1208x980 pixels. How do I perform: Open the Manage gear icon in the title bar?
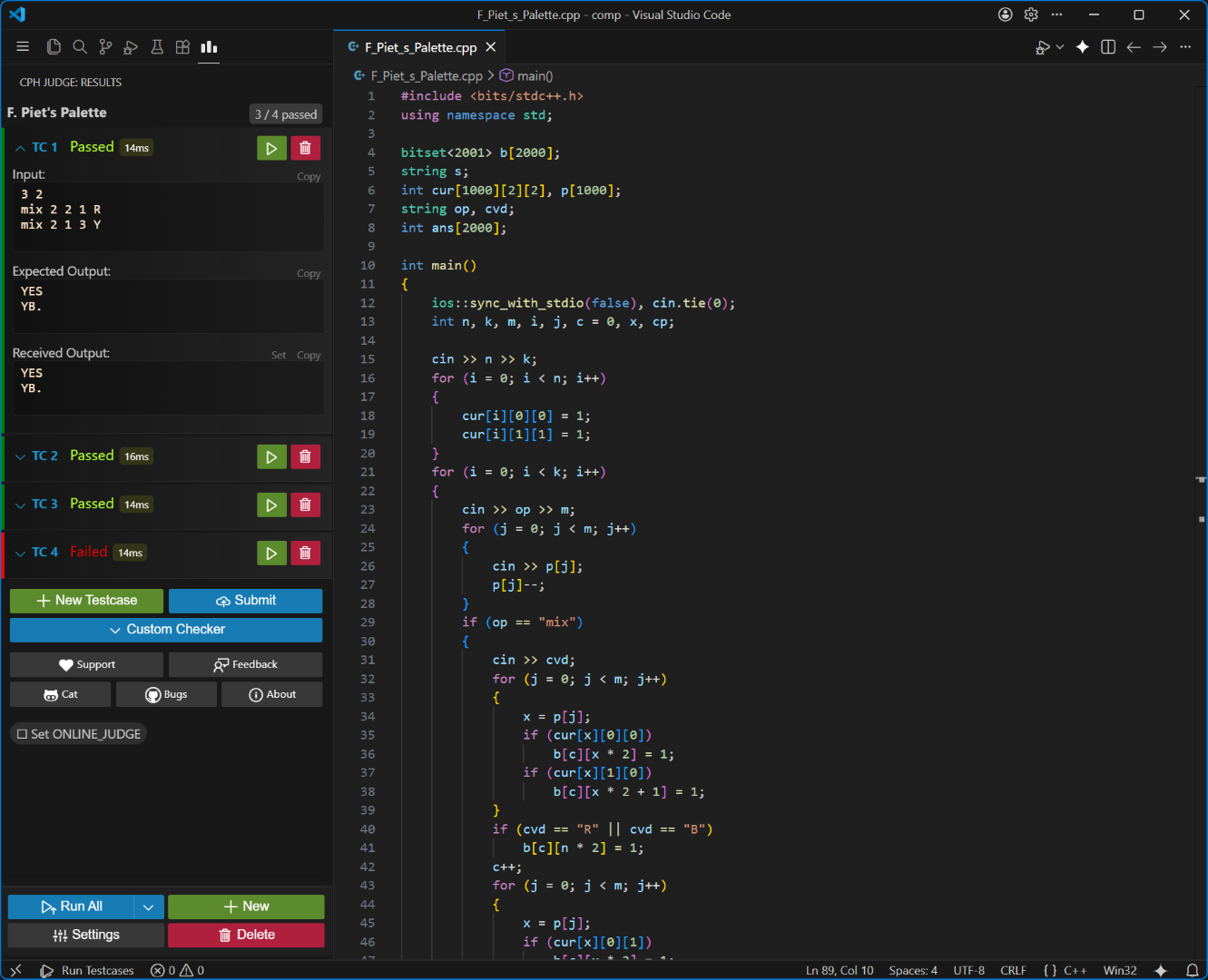tap(1031, 15)
